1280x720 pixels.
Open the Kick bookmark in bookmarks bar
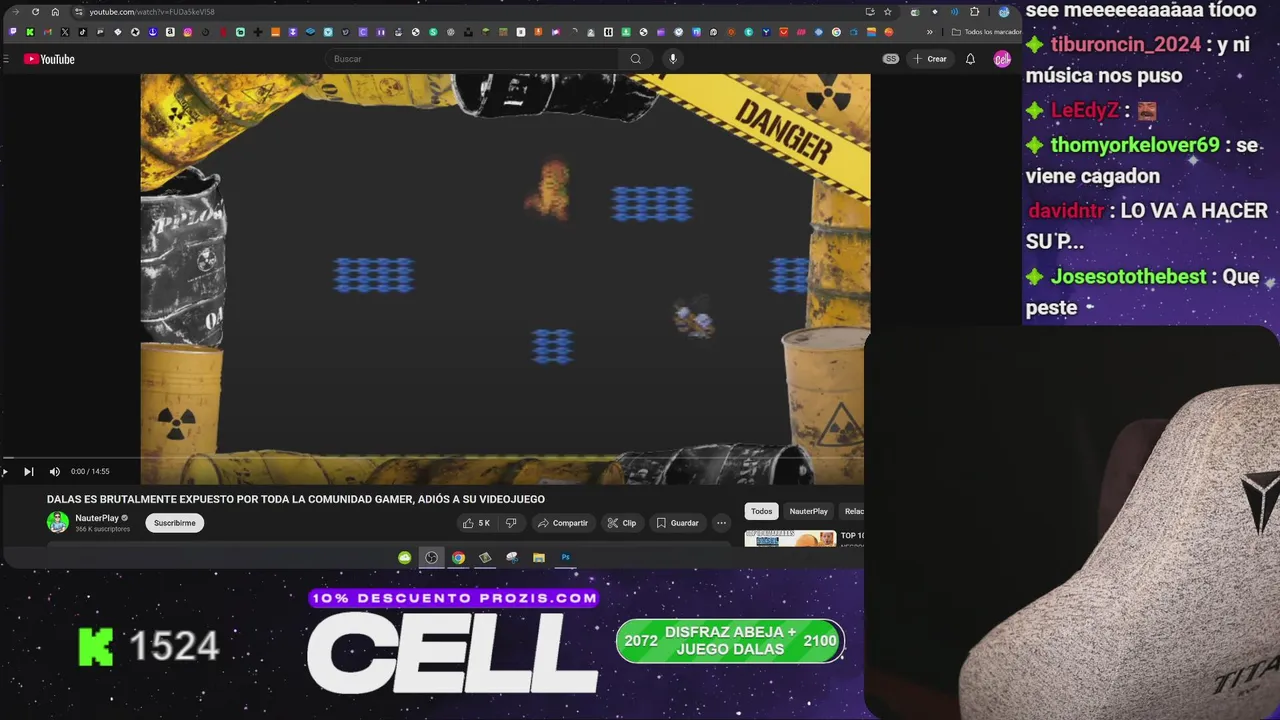point(30,32)
